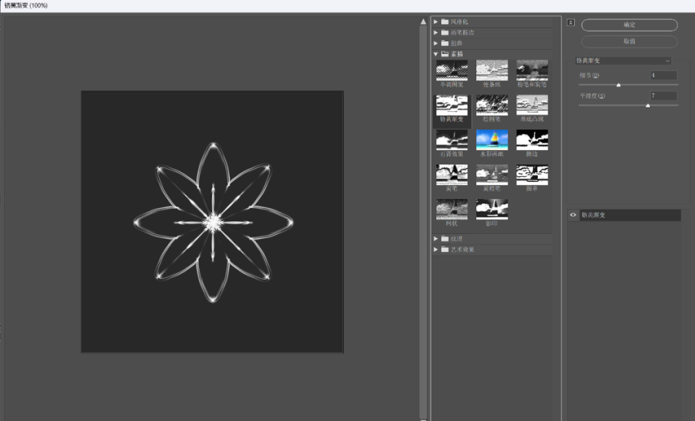The width and height of the screenshot is (695, 421).
Task: Select the 绘图笔 (Graphic Pen) filter thumbnail
Action: pyautogui.click(x=492, y=104)
